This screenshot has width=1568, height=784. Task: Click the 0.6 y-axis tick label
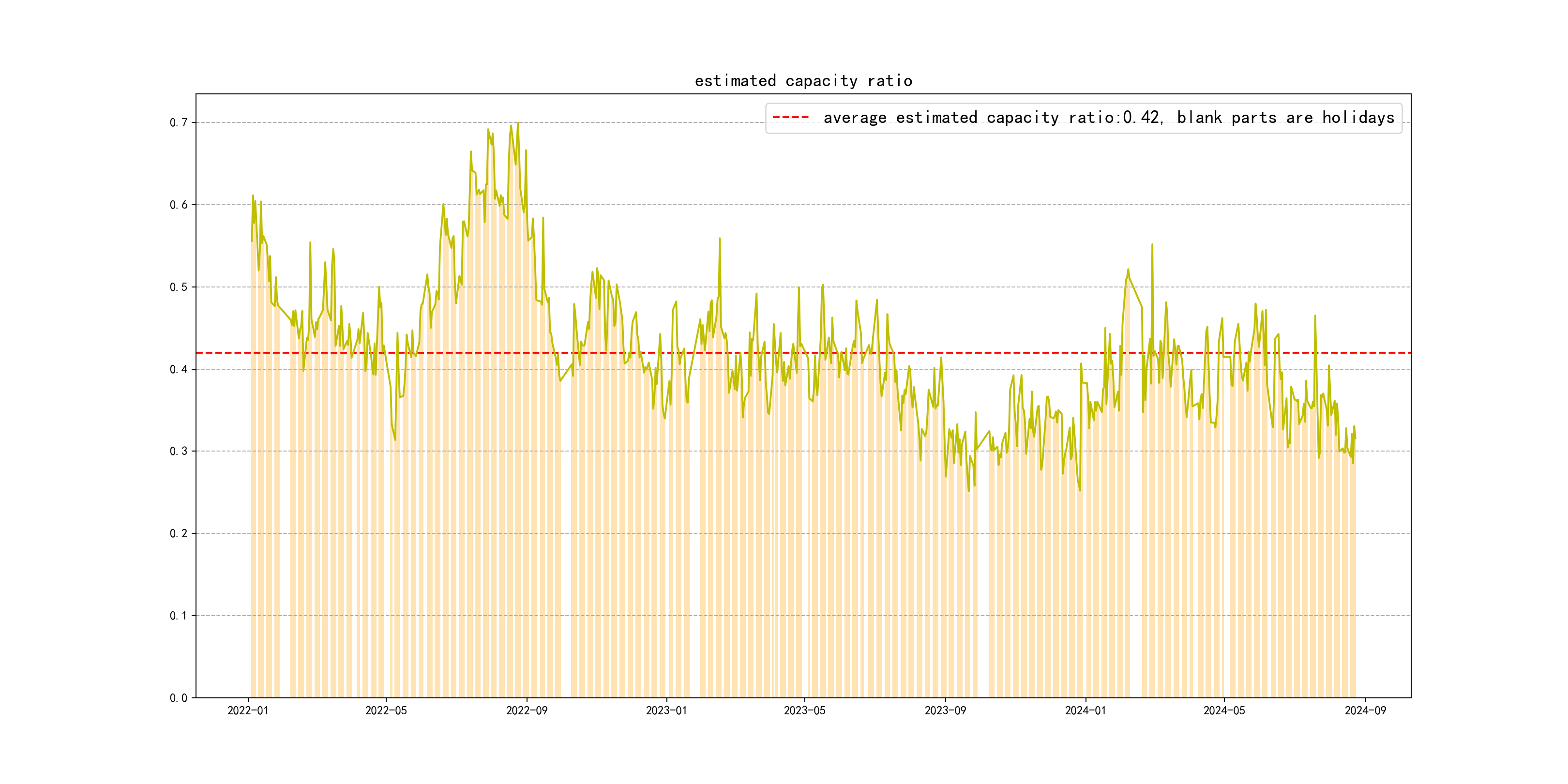coord(179,205)
